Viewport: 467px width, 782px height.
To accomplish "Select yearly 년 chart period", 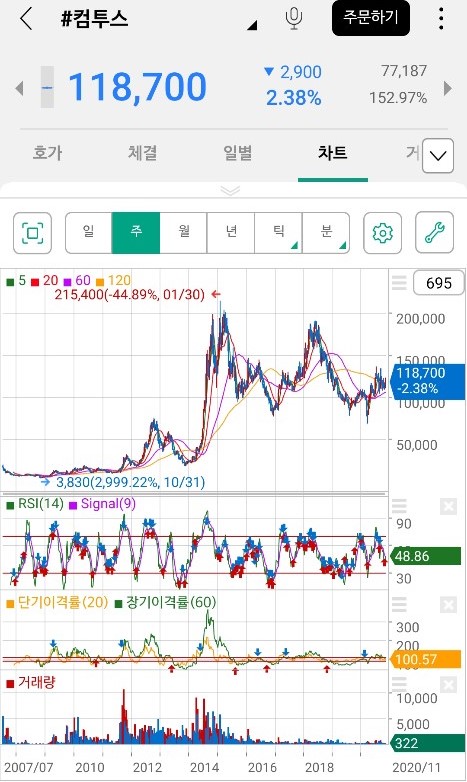I will [231, 233].
